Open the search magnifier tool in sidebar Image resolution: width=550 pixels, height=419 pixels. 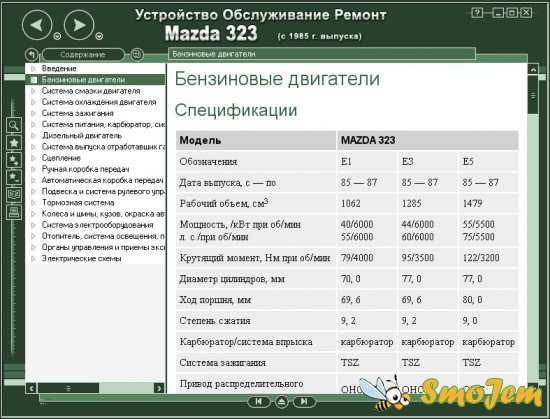14,125
